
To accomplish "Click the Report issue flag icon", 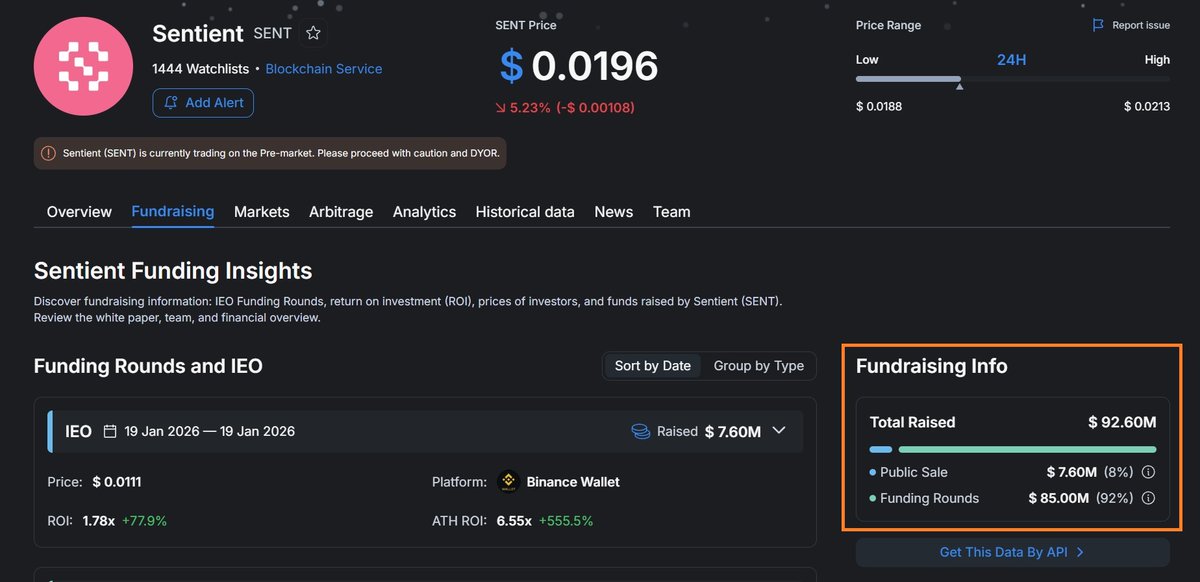I will point(1098,25).
